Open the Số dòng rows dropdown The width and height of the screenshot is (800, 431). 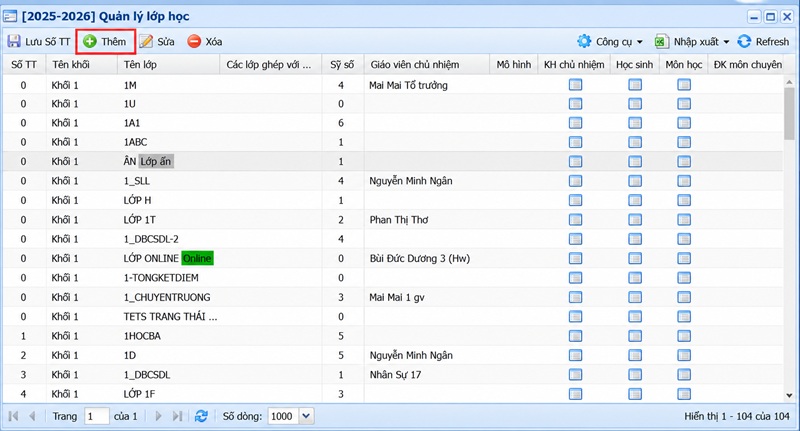pyautogui.click(x=306, y=416)
